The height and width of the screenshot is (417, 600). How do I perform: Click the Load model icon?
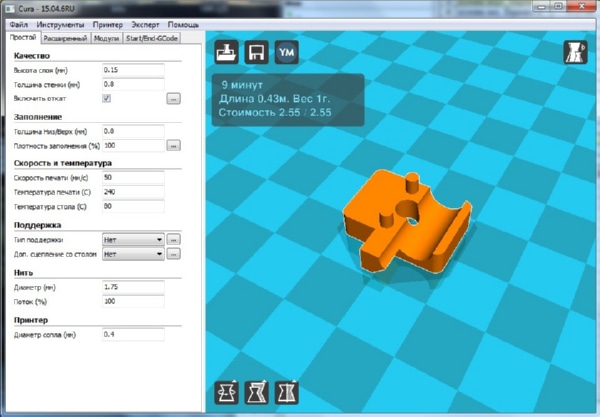point(227,52)
